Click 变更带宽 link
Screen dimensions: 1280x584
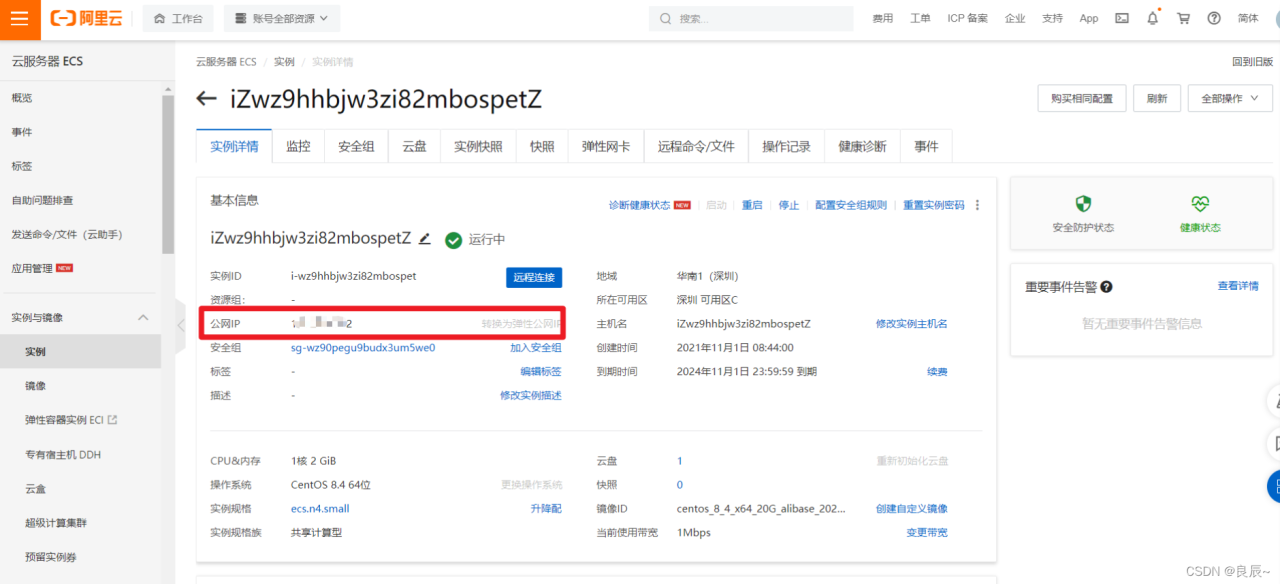coord(927,533)
